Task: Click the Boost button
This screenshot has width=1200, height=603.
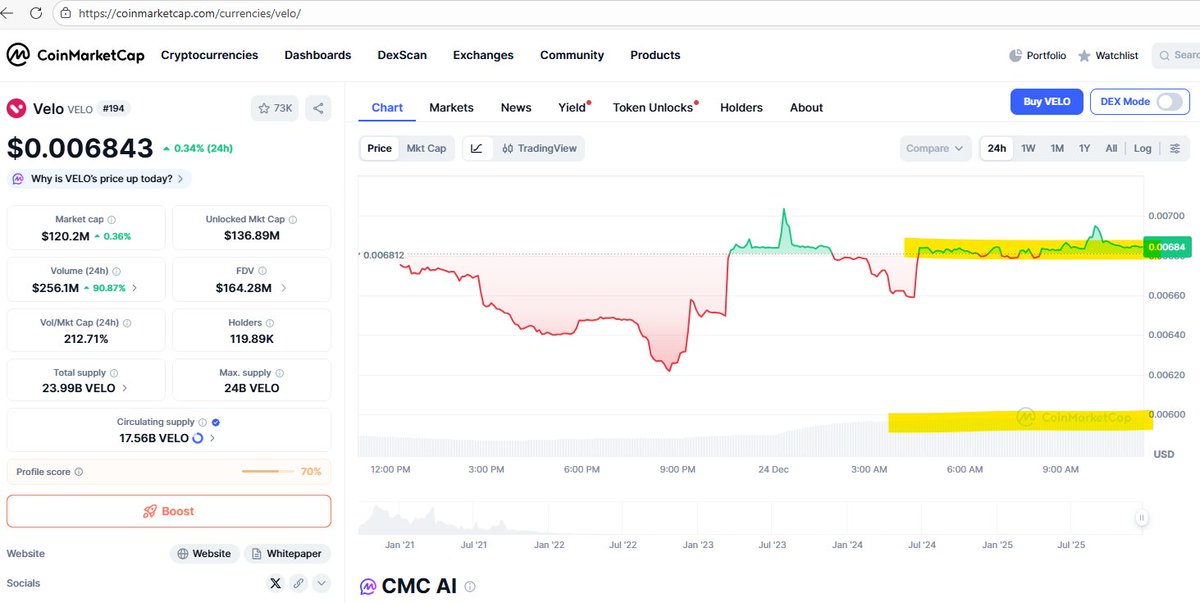Action: click(x=169, y=511)
